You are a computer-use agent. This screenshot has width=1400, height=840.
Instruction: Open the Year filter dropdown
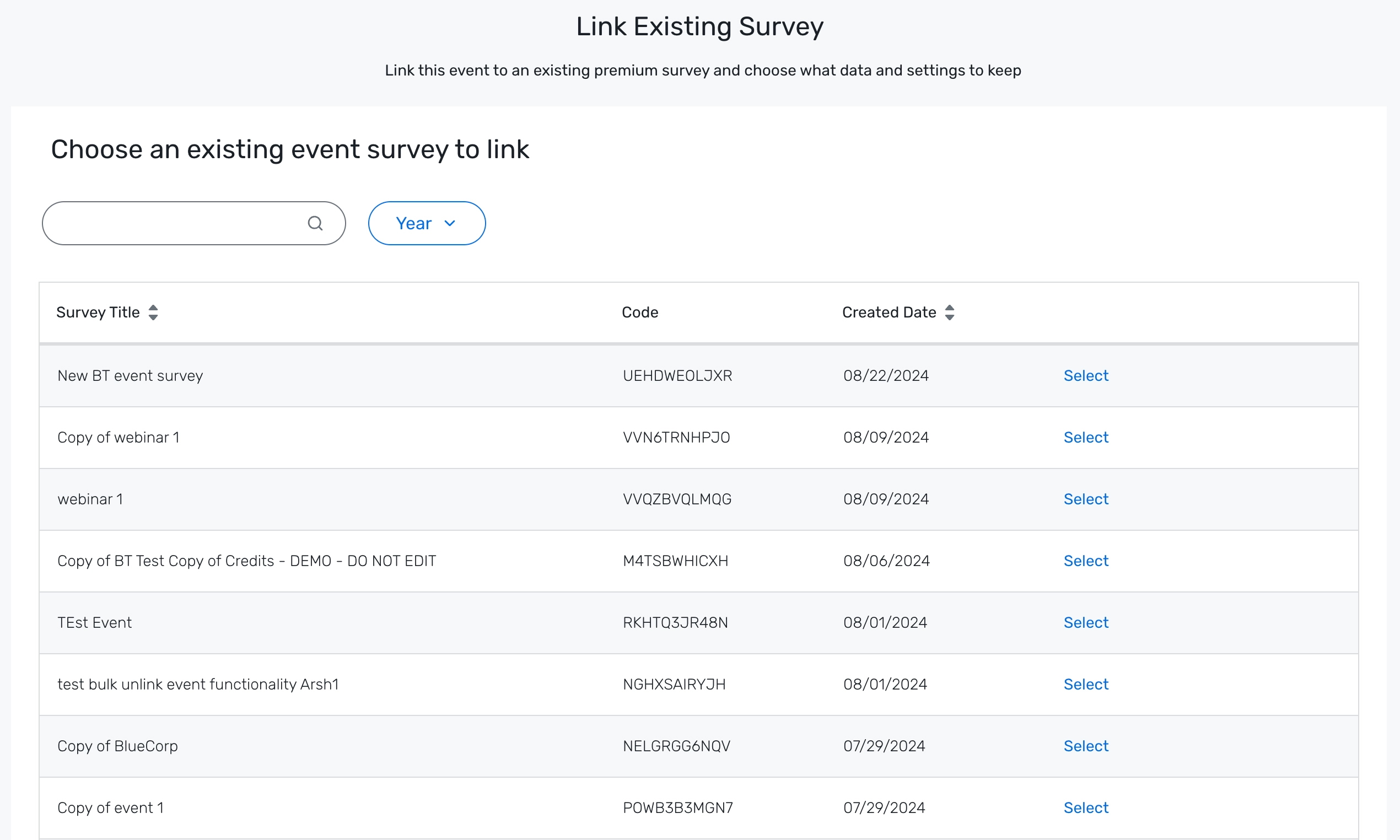point(426,223)
